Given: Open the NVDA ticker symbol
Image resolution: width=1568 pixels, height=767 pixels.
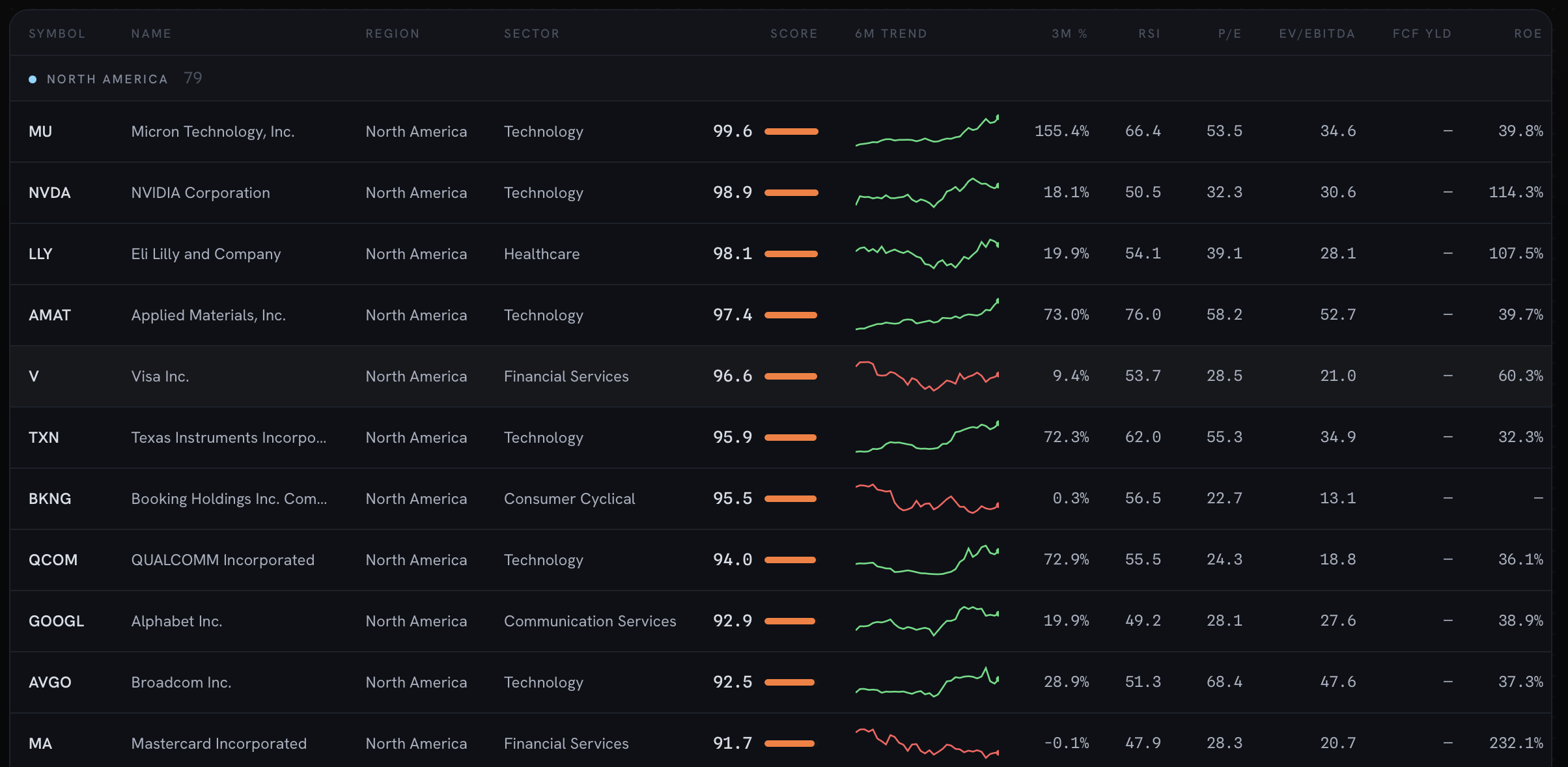Looking at the screenshot, I should 49,193.
